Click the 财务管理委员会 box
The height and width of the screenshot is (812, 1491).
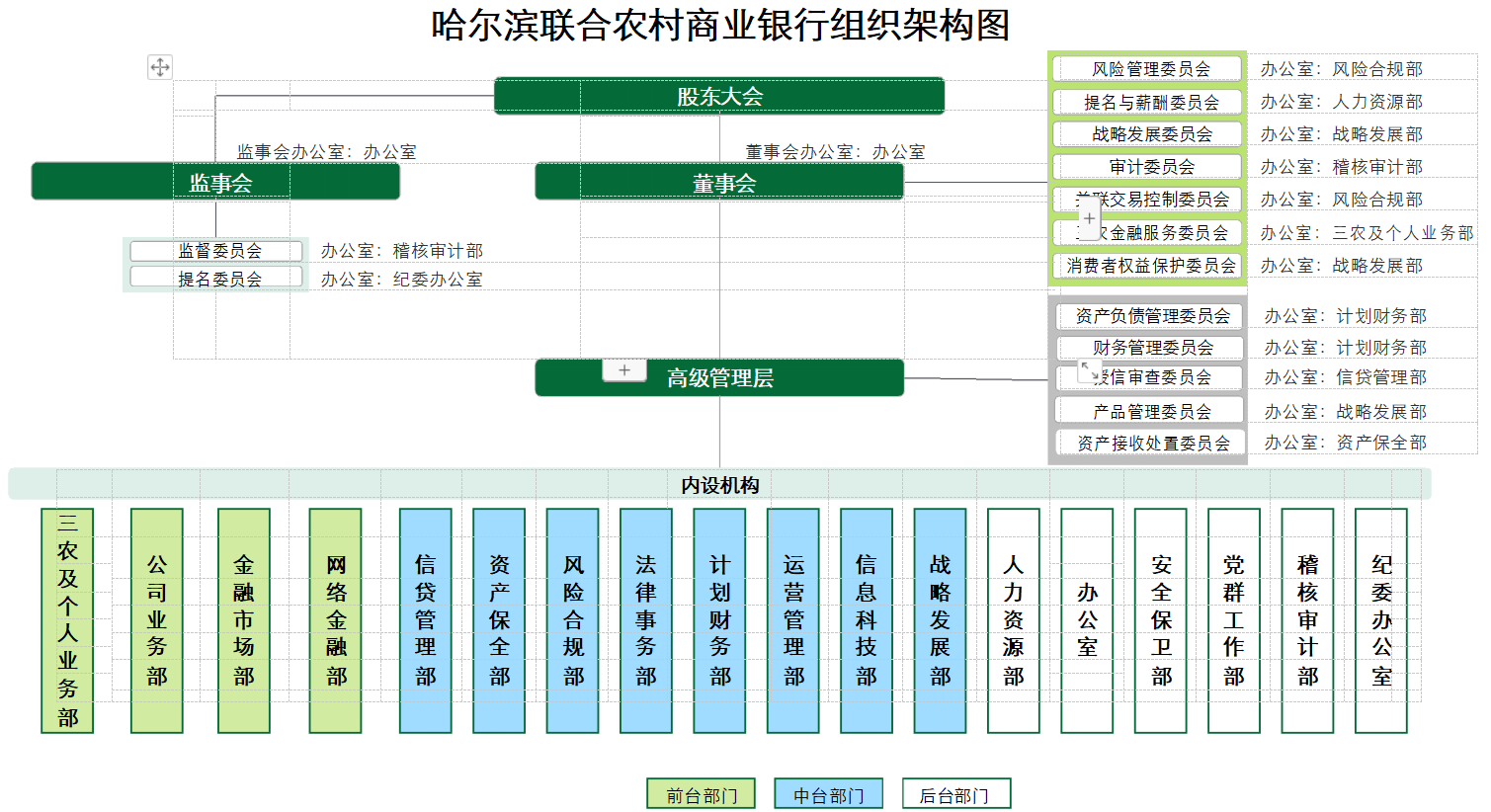click(1150, 348)
